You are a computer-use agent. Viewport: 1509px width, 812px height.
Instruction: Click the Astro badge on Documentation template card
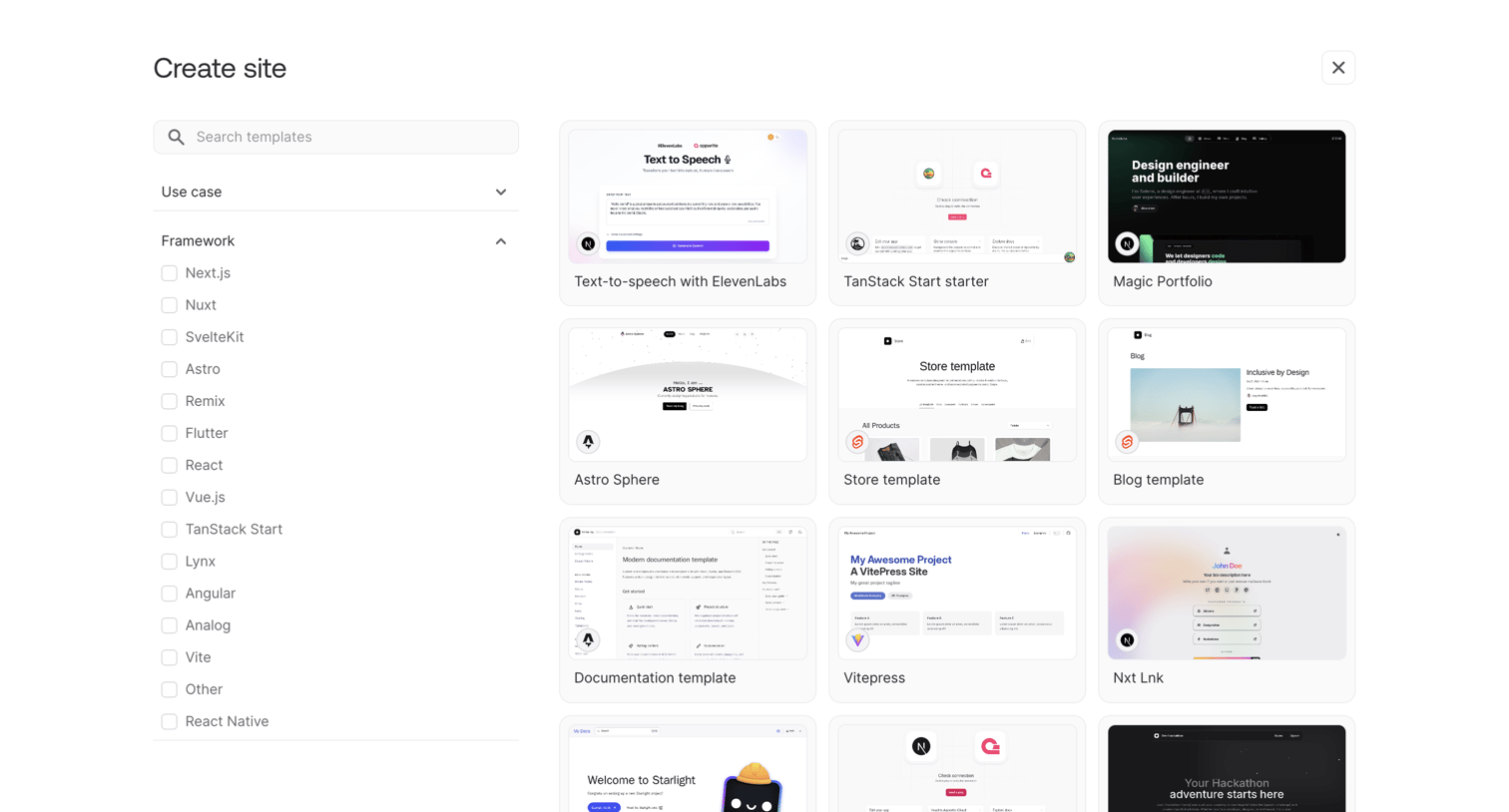tap(589, 639)
